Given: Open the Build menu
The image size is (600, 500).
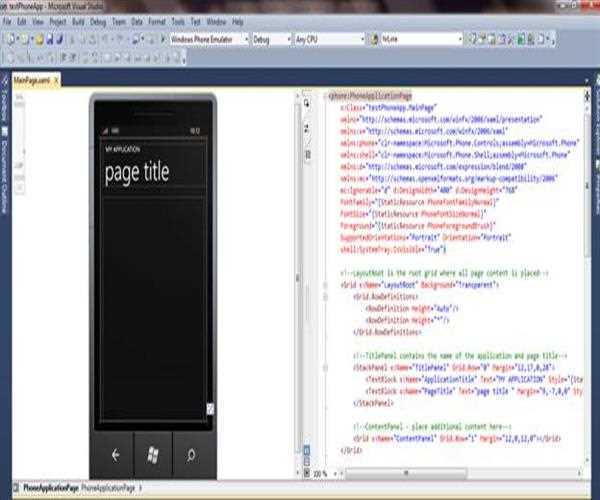Looking at the screenshot, I should pos(75,20).
